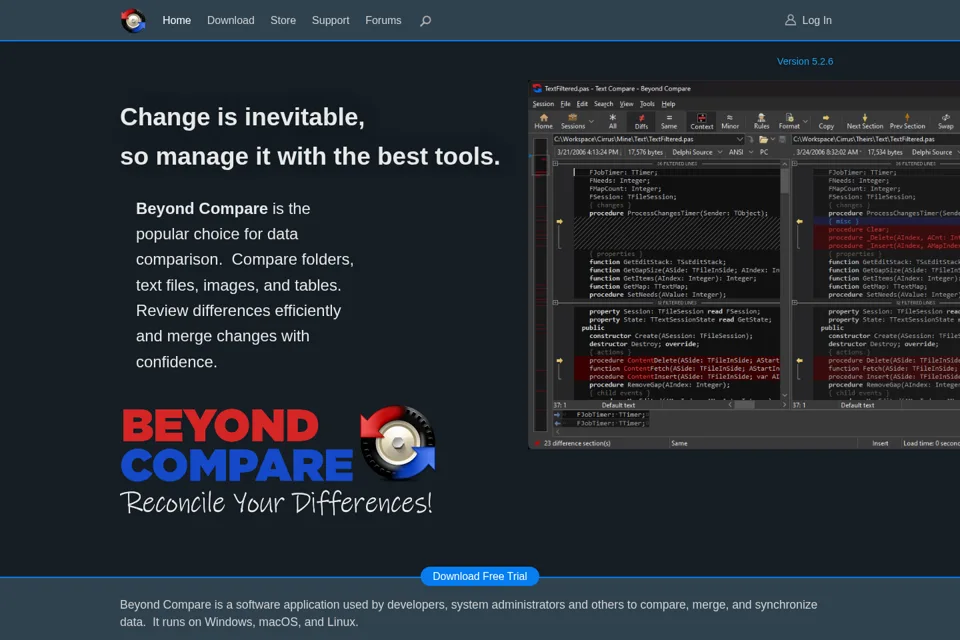Toggle the Context display filter
Viewport: 960px width, 640px height.
pyautogui.click(x=702, y=121)
